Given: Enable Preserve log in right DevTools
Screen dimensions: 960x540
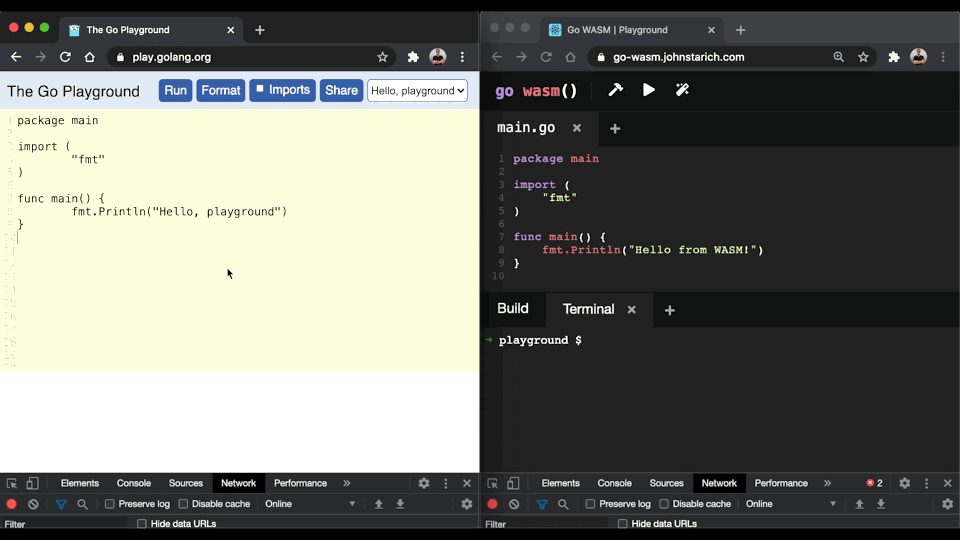Looking at the screenshot, I should tap(590, 504).
